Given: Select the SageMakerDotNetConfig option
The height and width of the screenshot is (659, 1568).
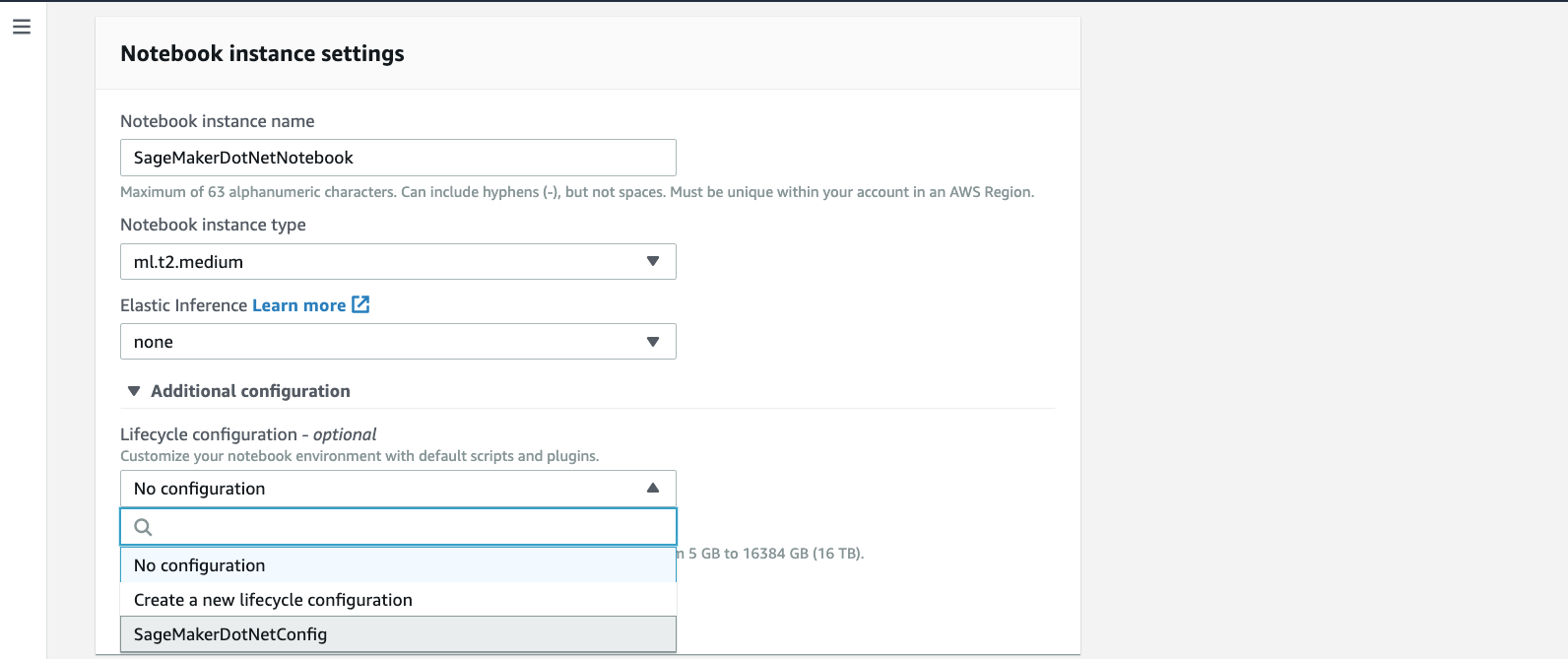Looking at the screenshot, I should [398, 634].
